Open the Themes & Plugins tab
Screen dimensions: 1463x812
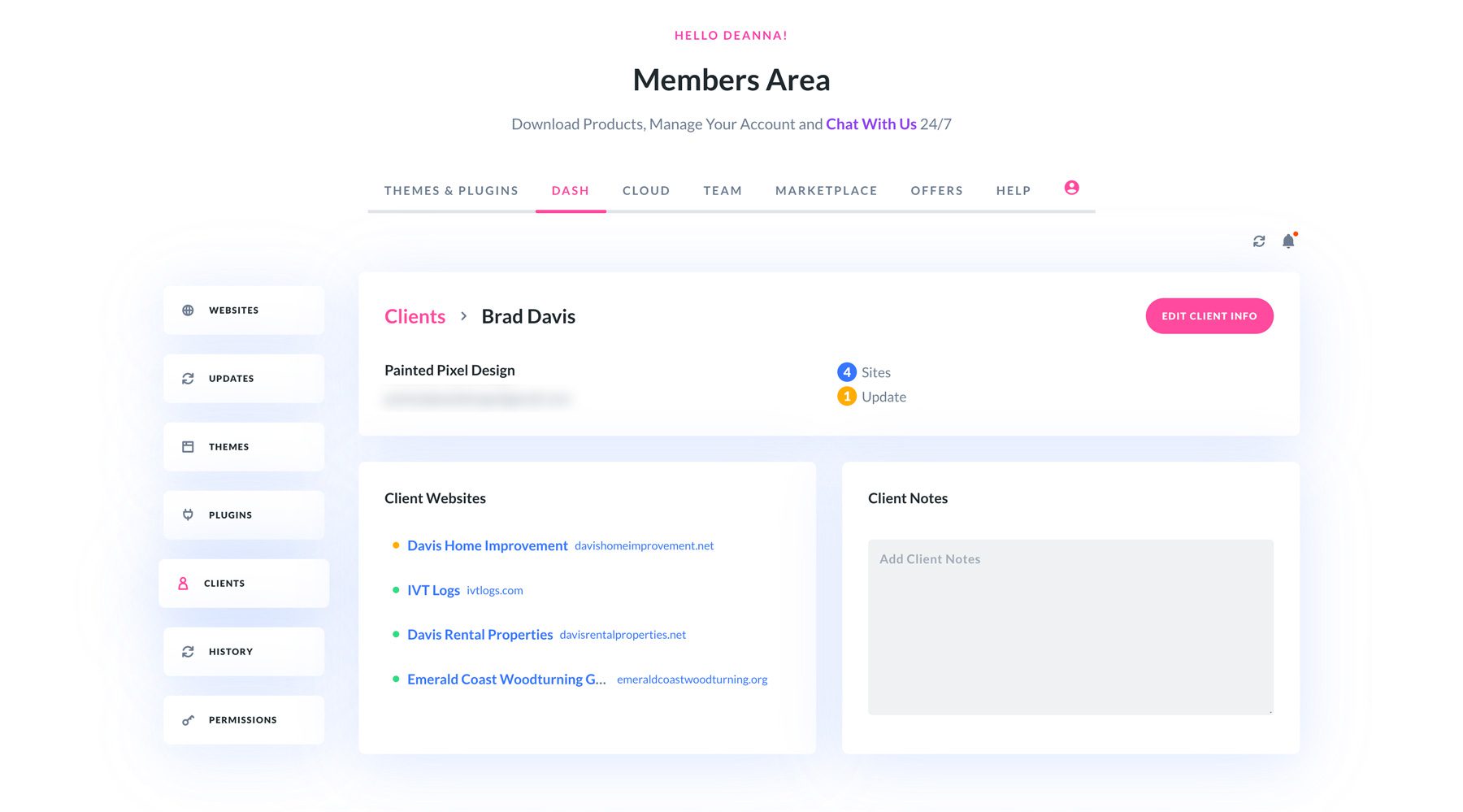click(x=451, y=190)
